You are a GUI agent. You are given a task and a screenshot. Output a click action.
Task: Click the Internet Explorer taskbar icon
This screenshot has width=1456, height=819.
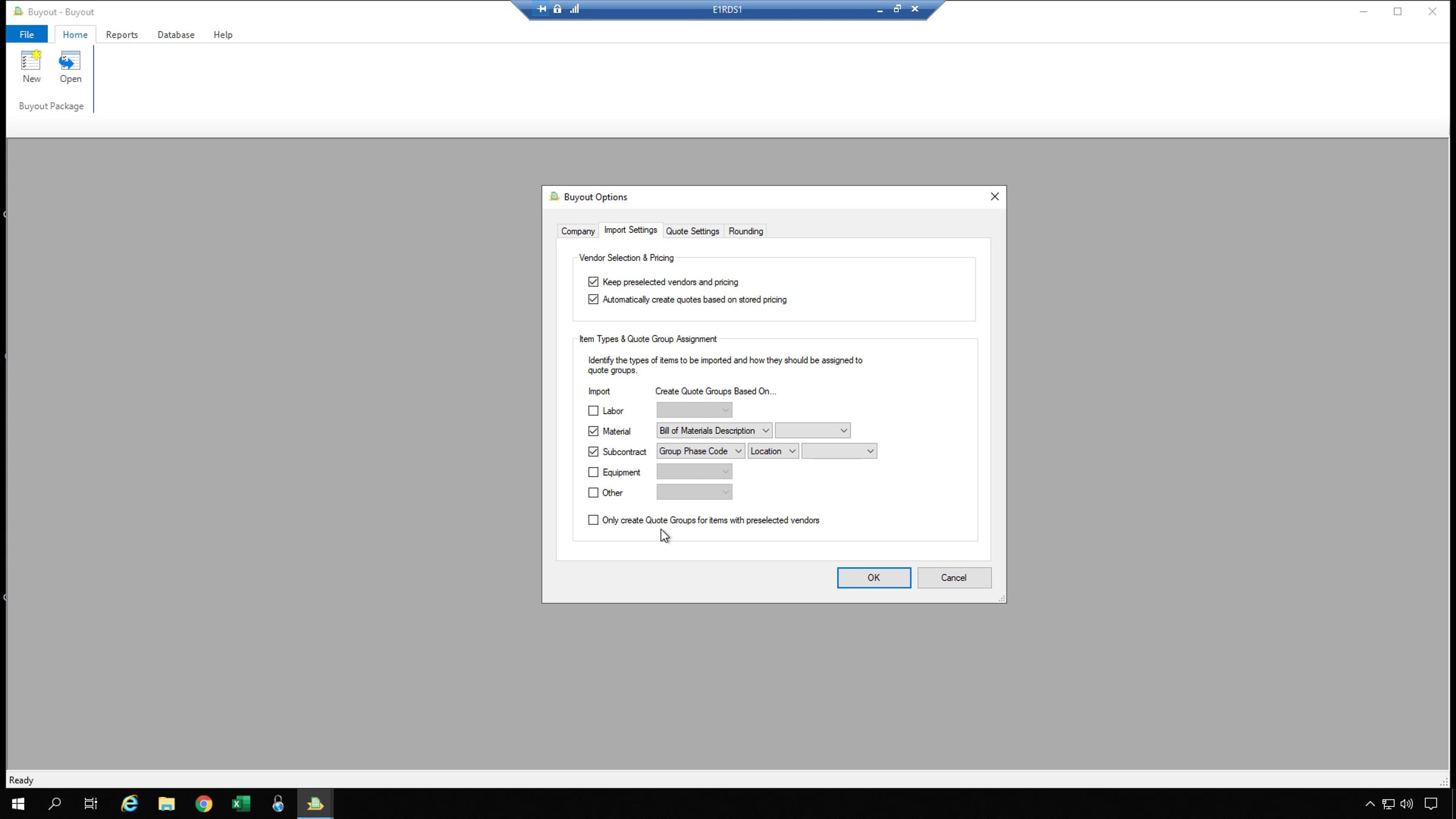click(129, 804)
